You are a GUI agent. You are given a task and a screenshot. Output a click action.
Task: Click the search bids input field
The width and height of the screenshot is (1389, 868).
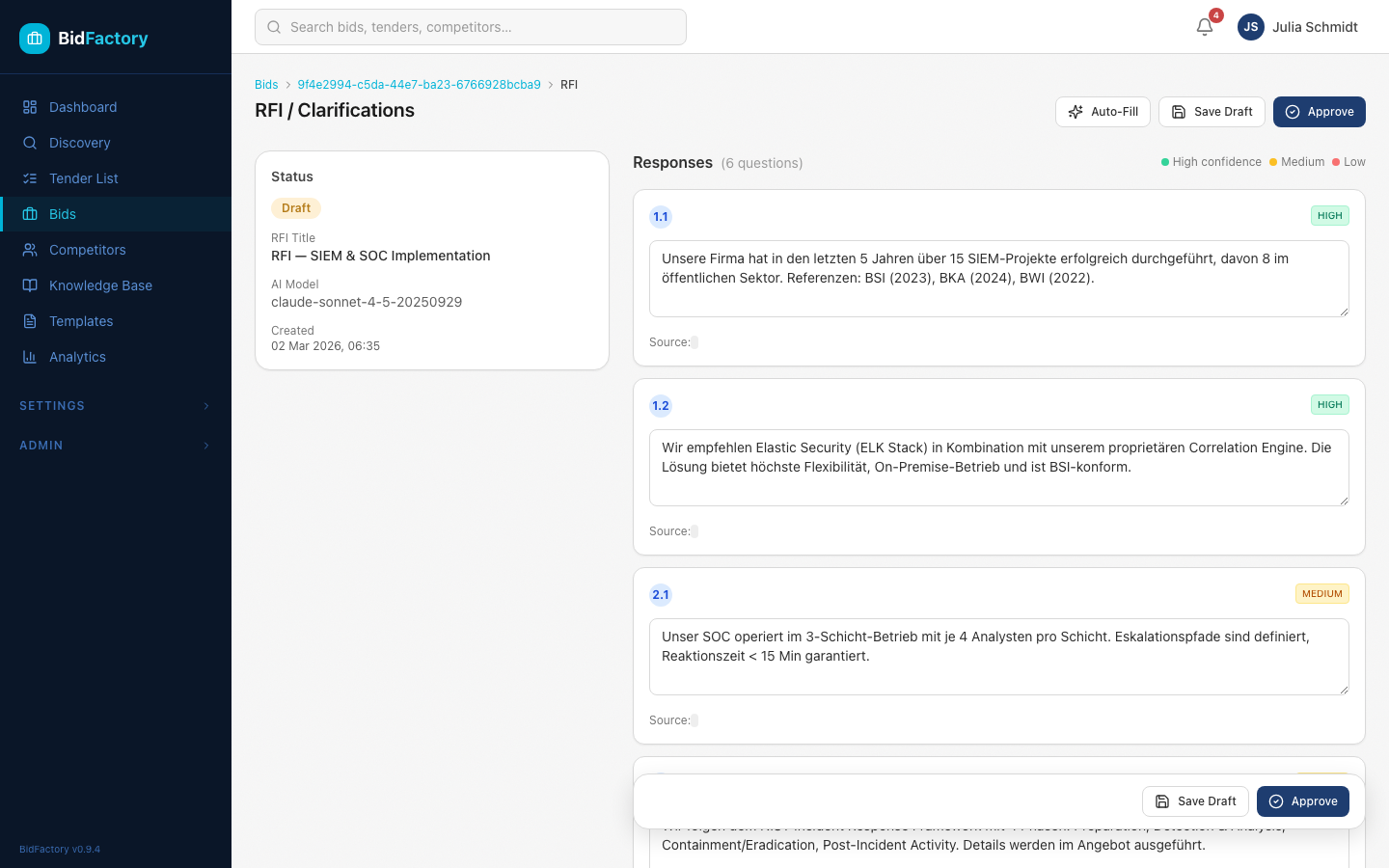tap(471, 27)
